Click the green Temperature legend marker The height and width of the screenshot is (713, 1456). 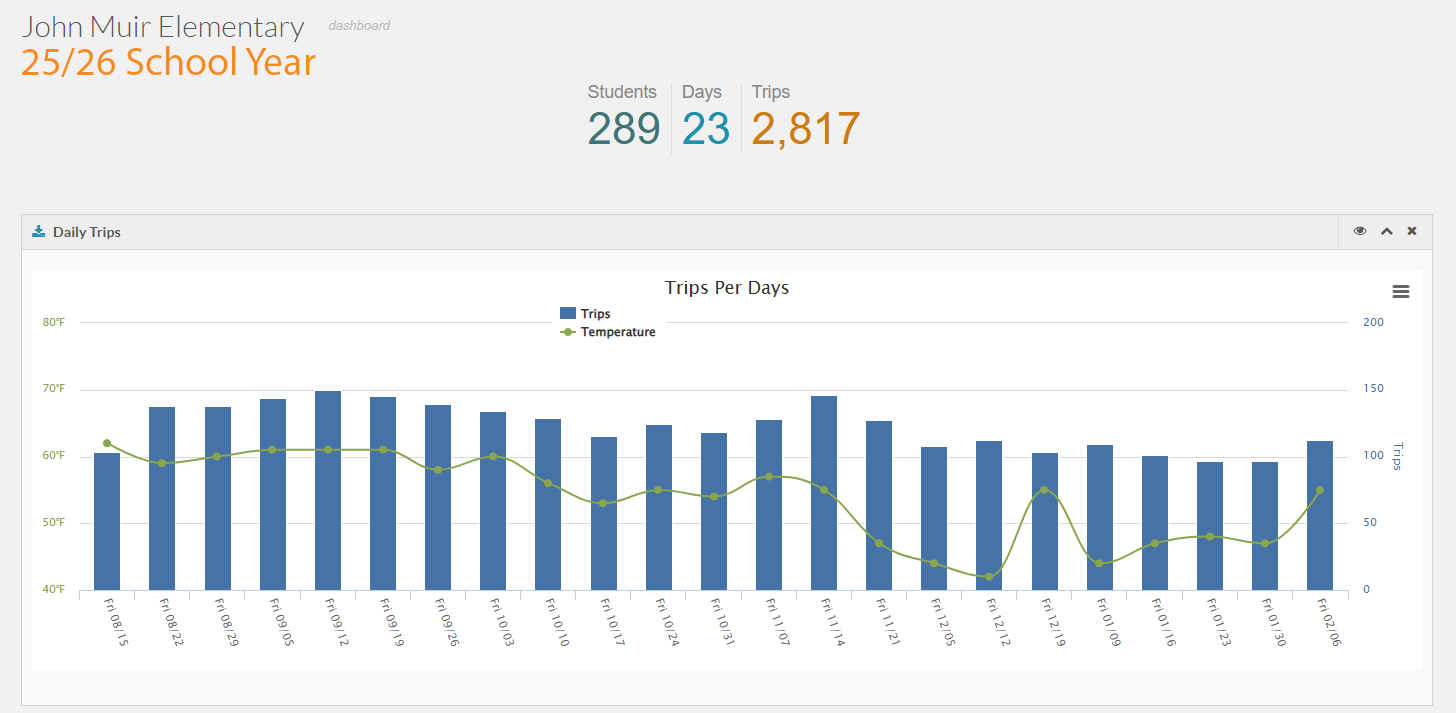tap(568, 332)
